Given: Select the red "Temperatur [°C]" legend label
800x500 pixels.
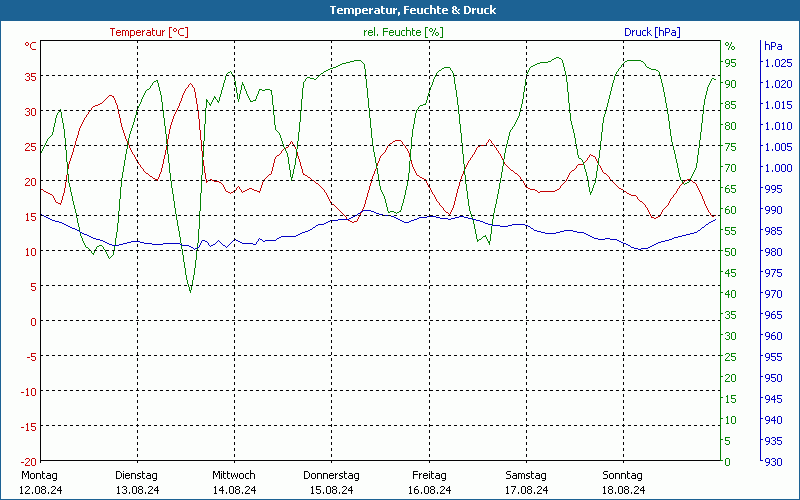Looking at the screenshot, I should point(149,32).
